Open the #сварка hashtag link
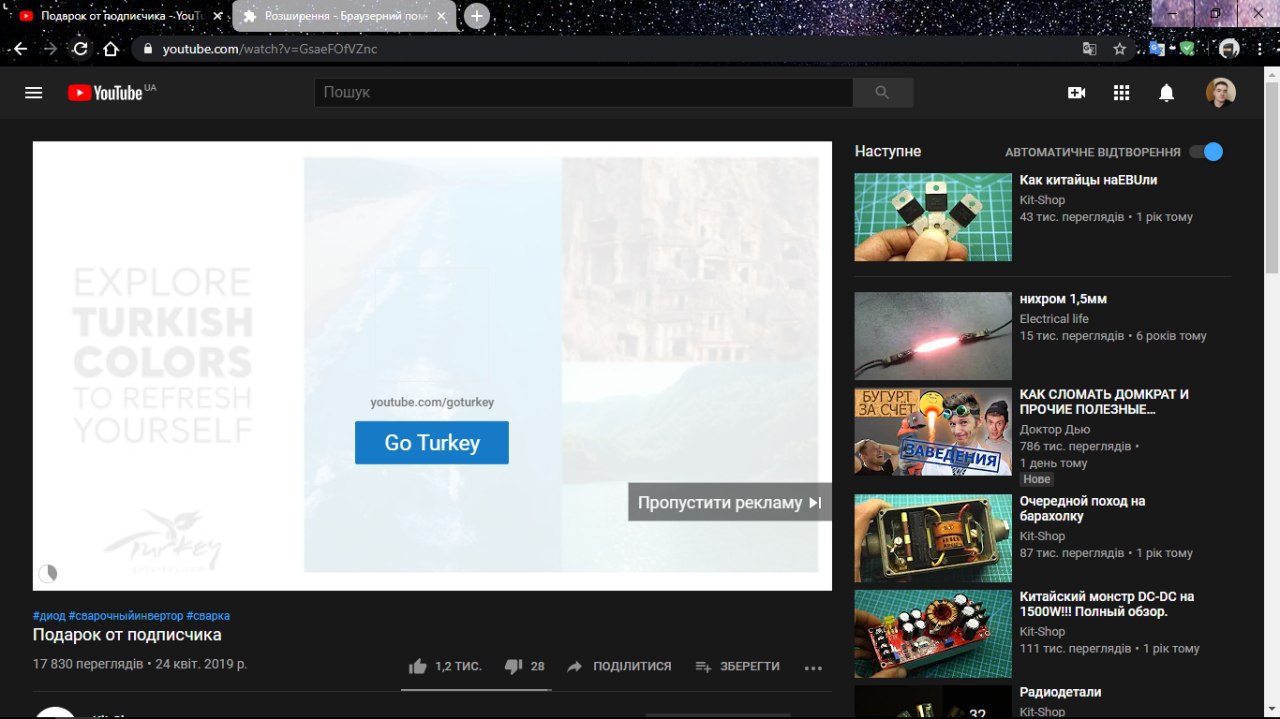Screen dimensions: 1280x719 point(208,616)
